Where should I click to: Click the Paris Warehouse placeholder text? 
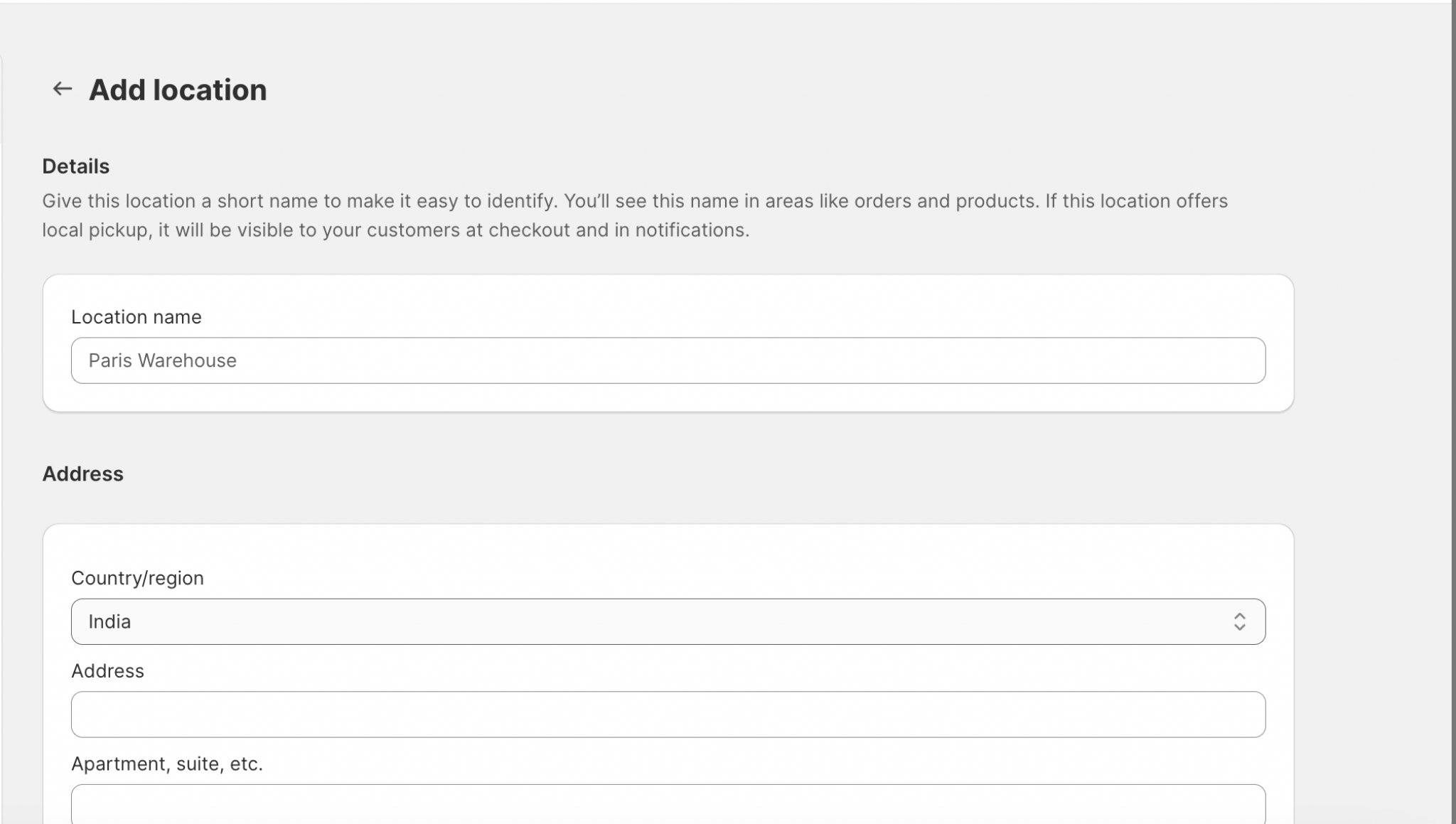tap(162, 360)
